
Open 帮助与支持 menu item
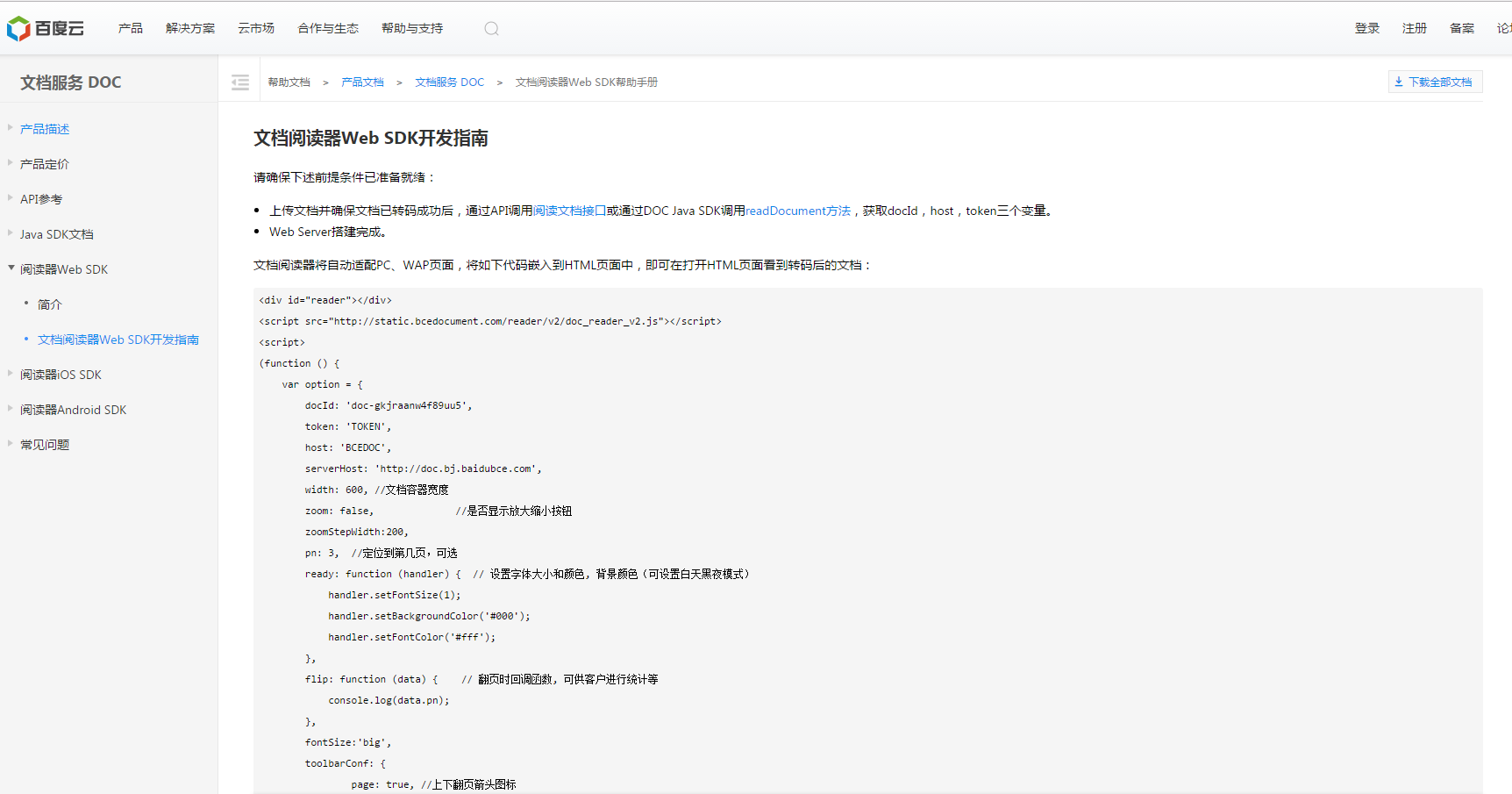pos(412,28)
